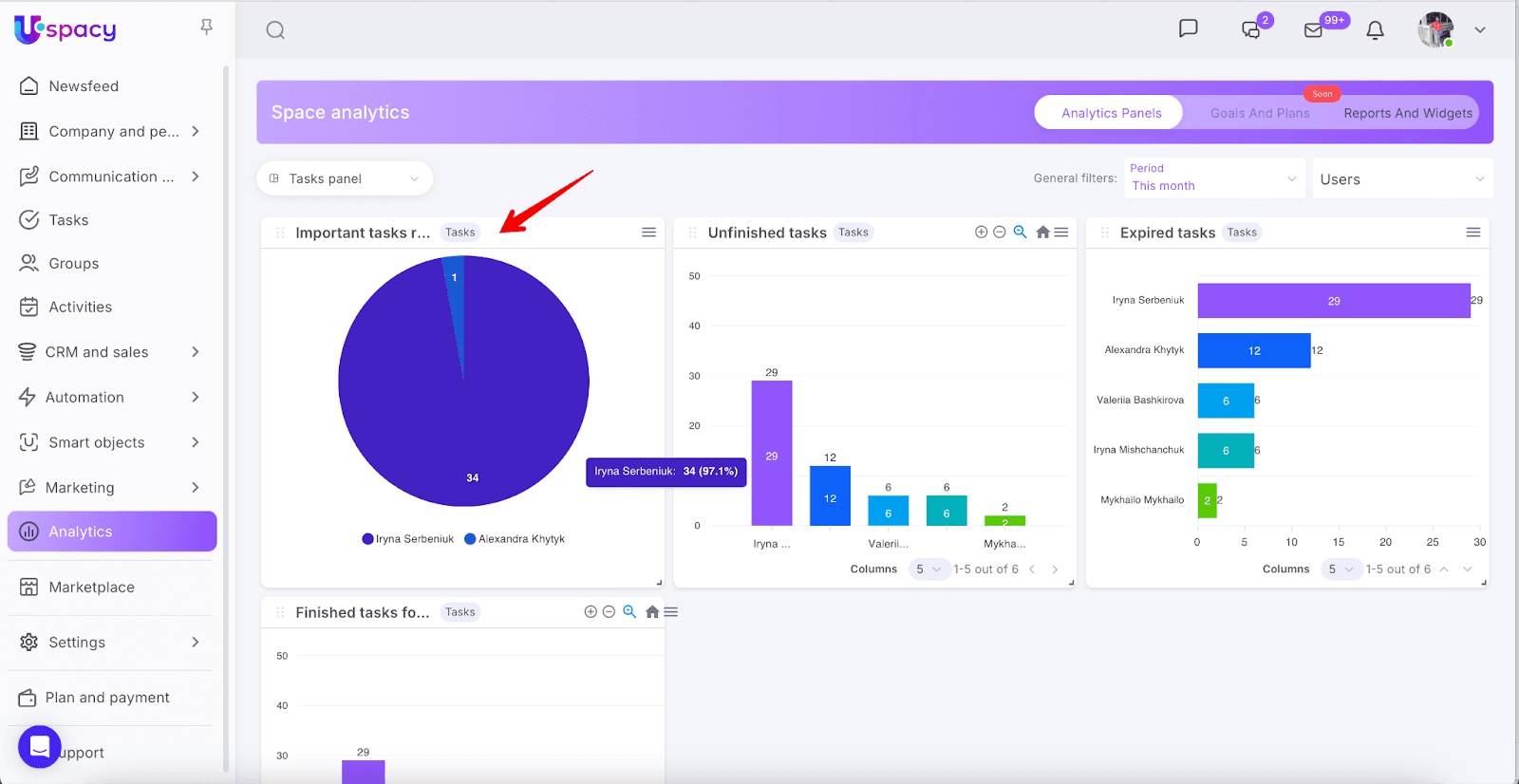
Task: Expand the Users filter dropdown
Action: click(1401, 179)
